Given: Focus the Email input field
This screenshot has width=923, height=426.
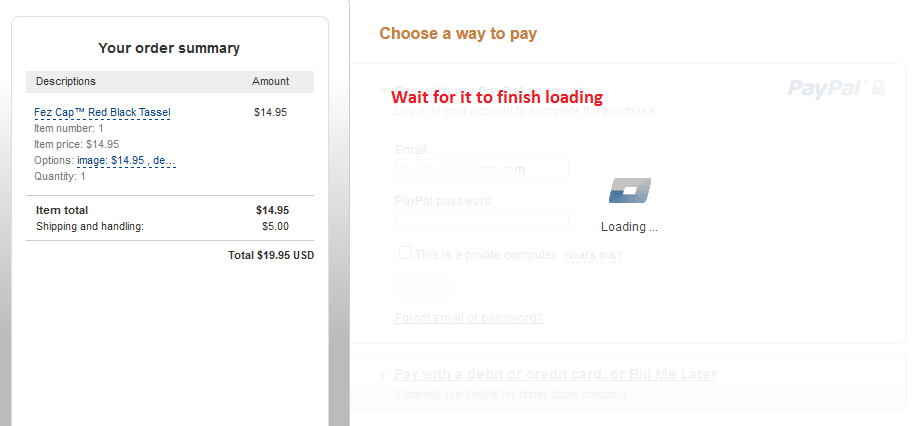Looking at the screenshot, I should coord(481,170).
